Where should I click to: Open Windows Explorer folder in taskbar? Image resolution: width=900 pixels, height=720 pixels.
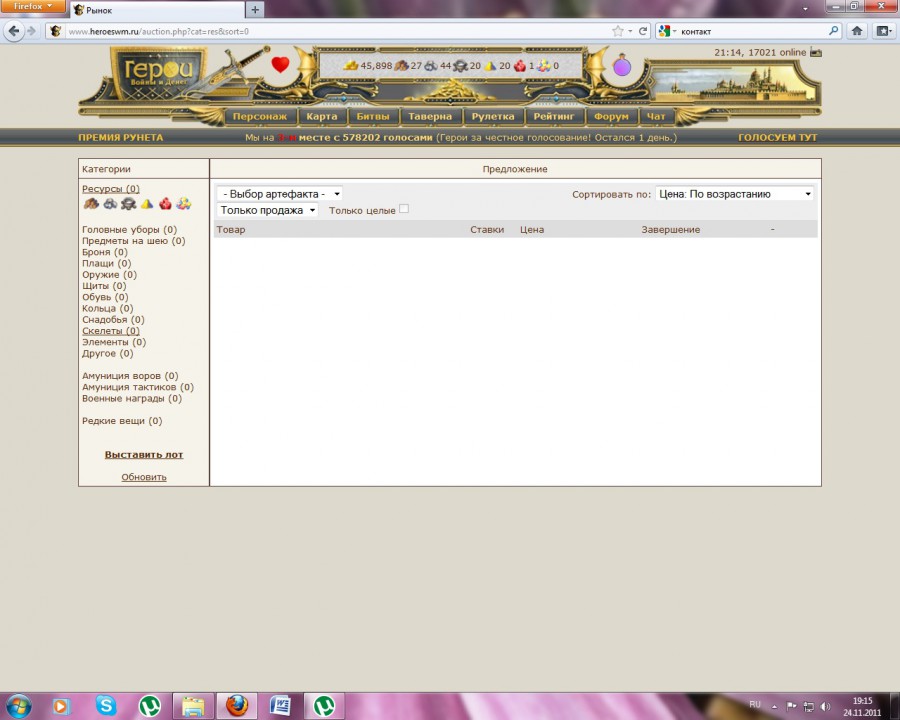193,706
